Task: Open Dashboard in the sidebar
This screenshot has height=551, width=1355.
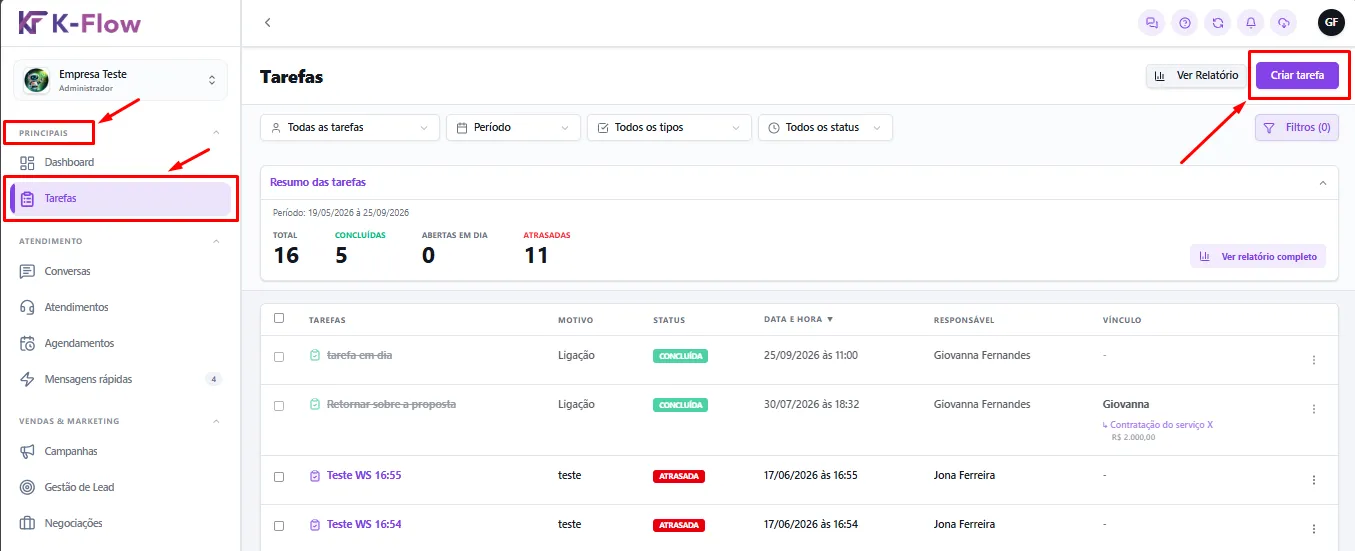Action: click(120, 162)
